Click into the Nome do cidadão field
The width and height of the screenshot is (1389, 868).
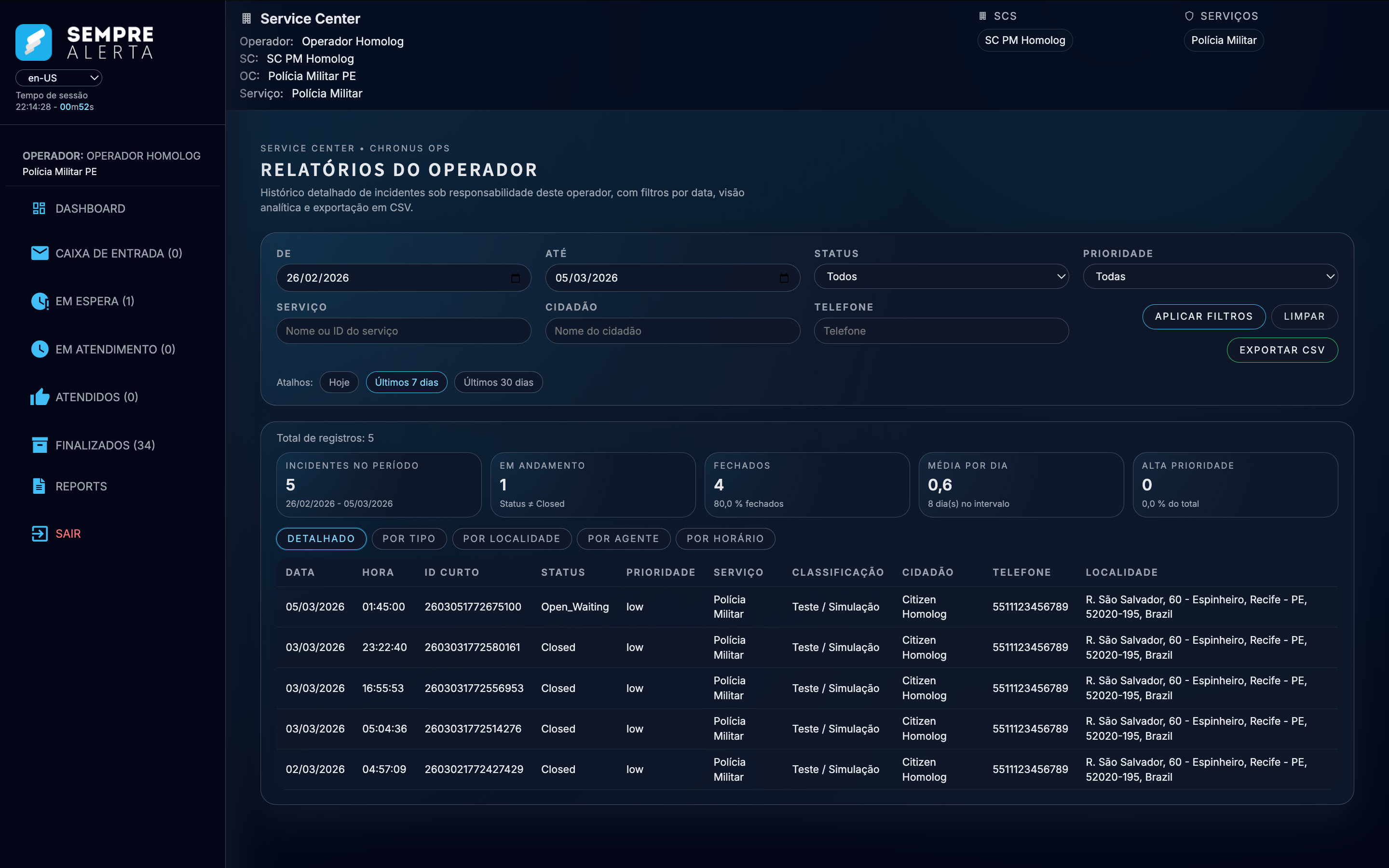(x=672, y=331)
